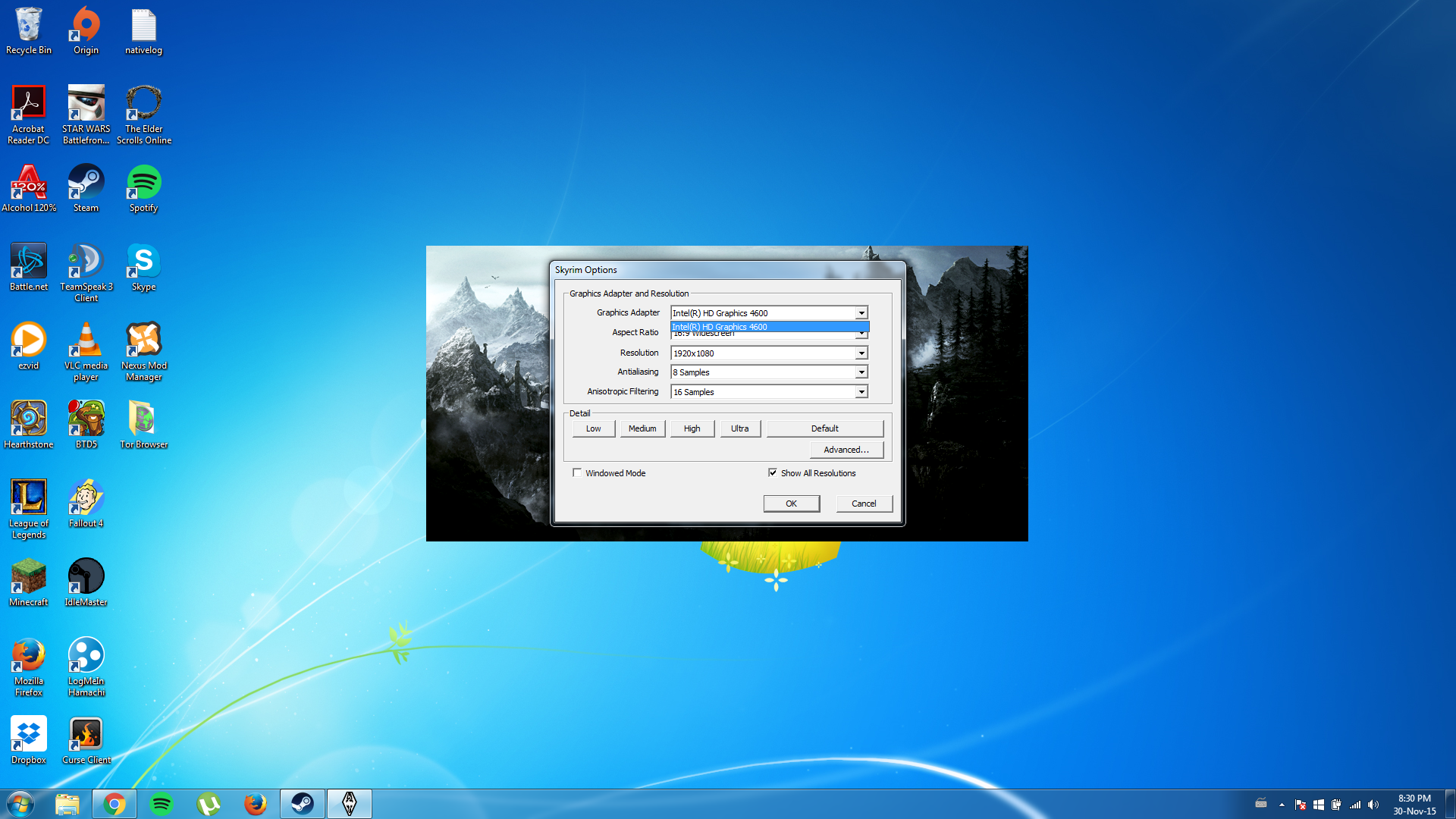This screenshot has width=1456, height=819.
Task: Select the Minecraft desktop icon
Action: pos(29,583)
